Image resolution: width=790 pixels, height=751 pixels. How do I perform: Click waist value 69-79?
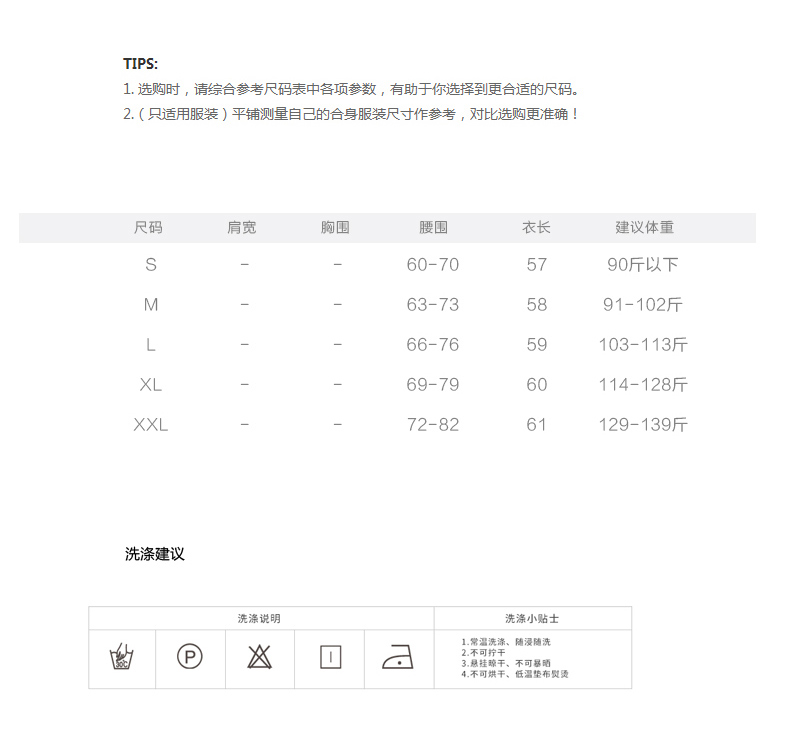(x=433, y=385)
